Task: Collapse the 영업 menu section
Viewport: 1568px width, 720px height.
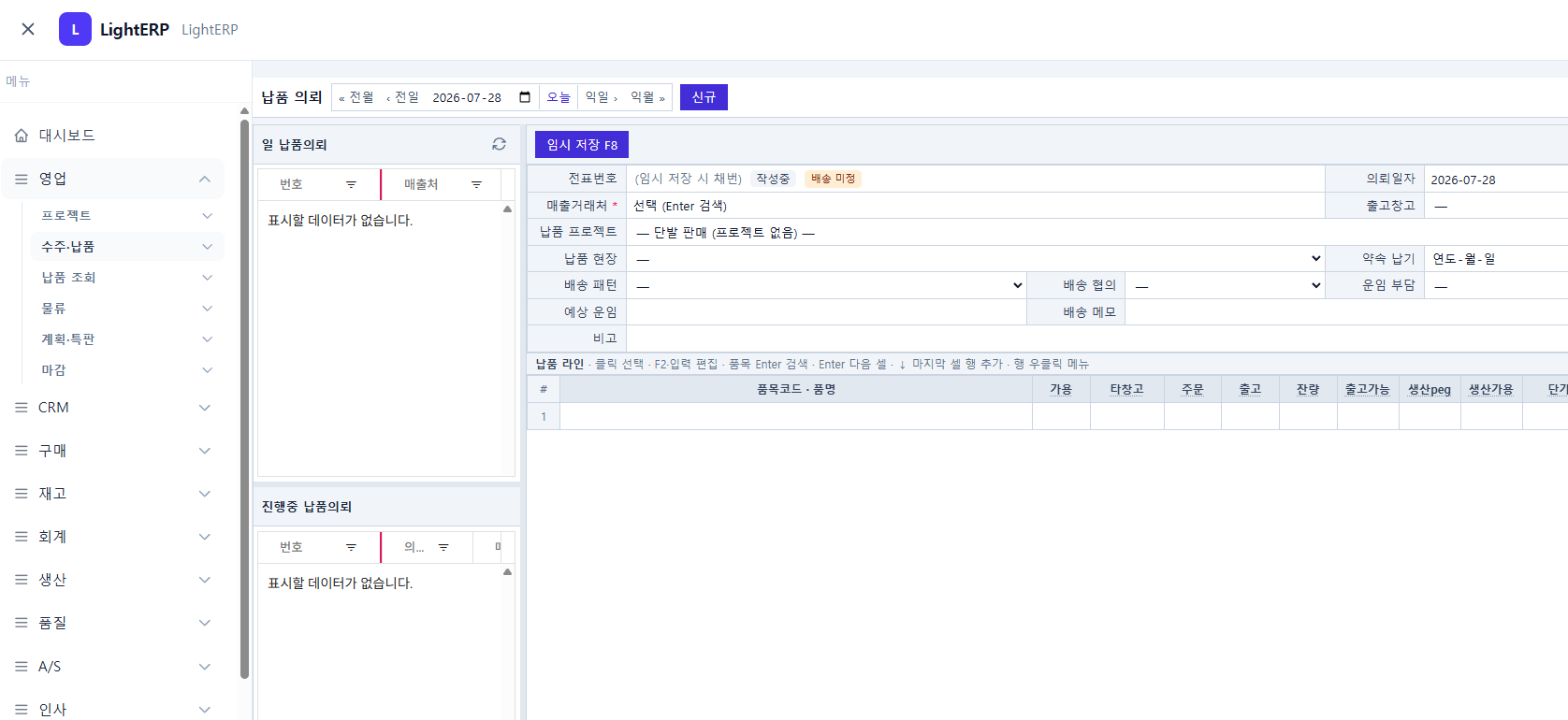Action: pos(205,179)
